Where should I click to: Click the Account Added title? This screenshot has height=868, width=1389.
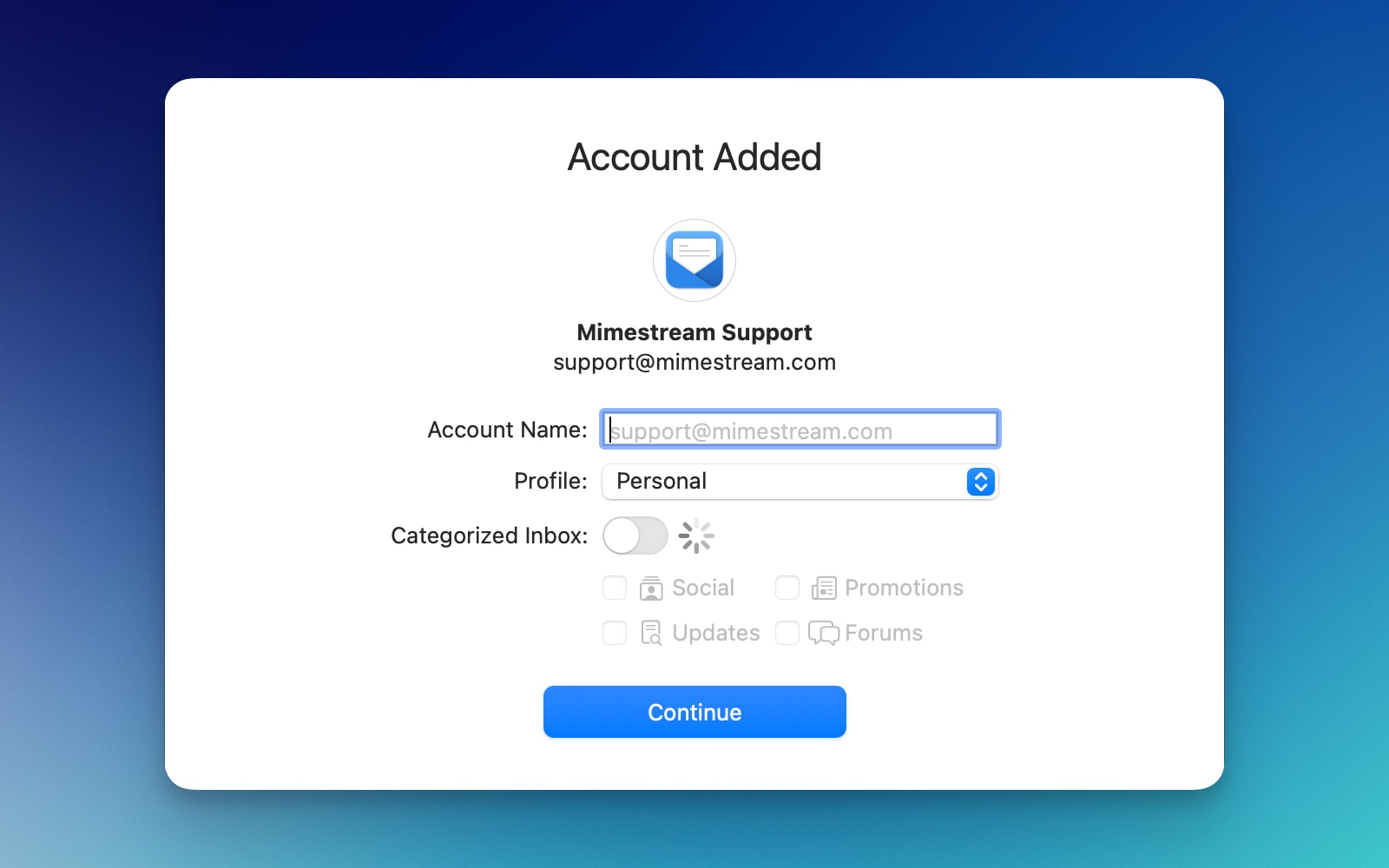694,157
